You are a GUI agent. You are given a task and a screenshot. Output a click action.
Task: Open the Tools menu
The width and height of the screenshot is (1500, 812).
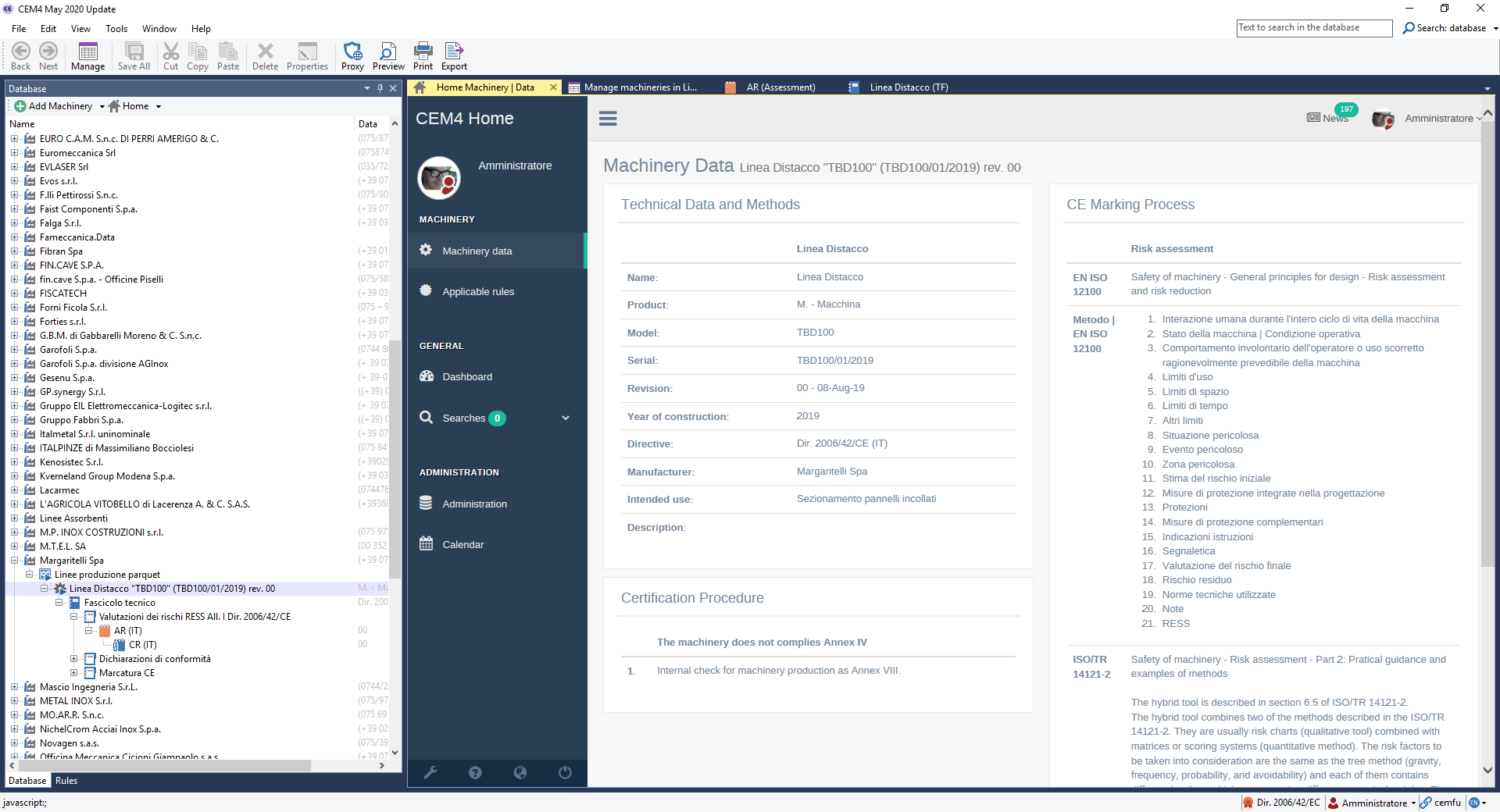tap(116, 29)
